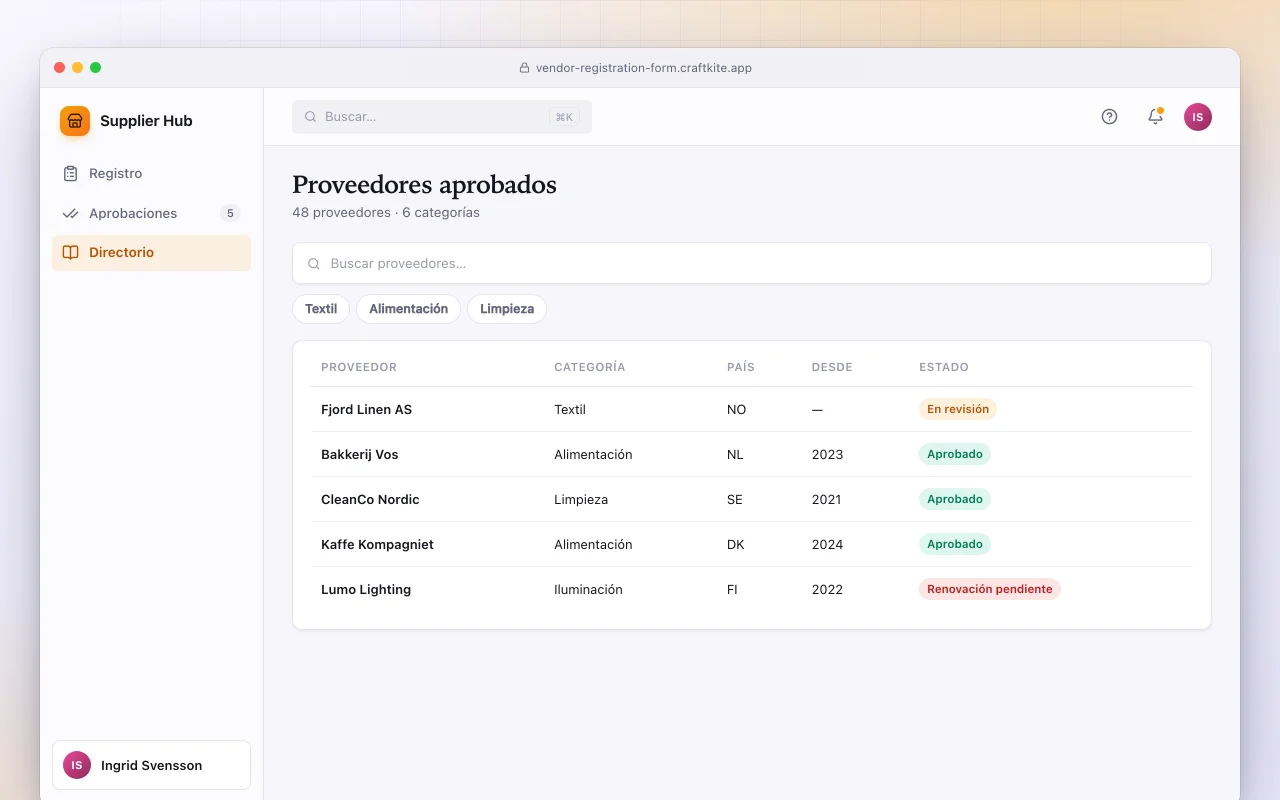Click the Directorio book icon
Viewport: 1280px width, 800px height.
[x=70, y=253]
